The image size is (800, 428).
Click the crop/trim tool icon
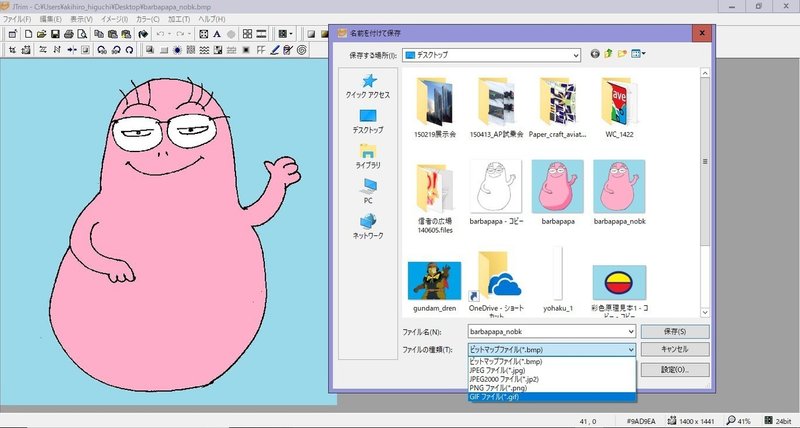point(12,49)
